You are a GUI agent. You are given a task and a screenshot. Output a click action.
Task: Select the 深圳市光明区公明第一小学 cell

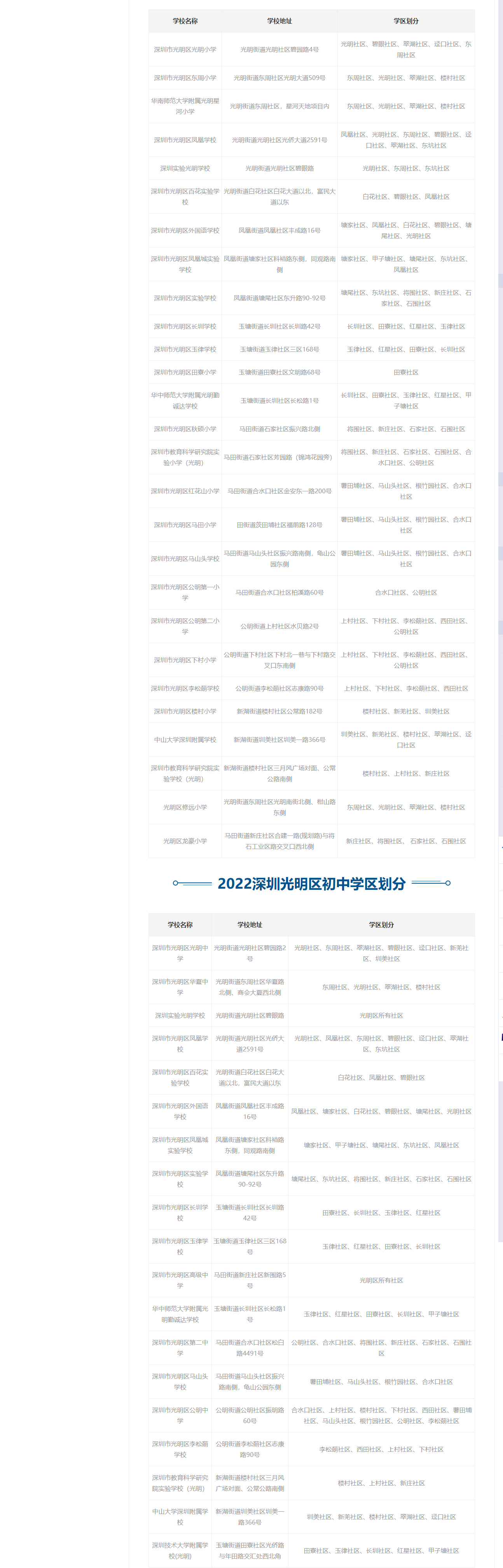pos(185,592)
